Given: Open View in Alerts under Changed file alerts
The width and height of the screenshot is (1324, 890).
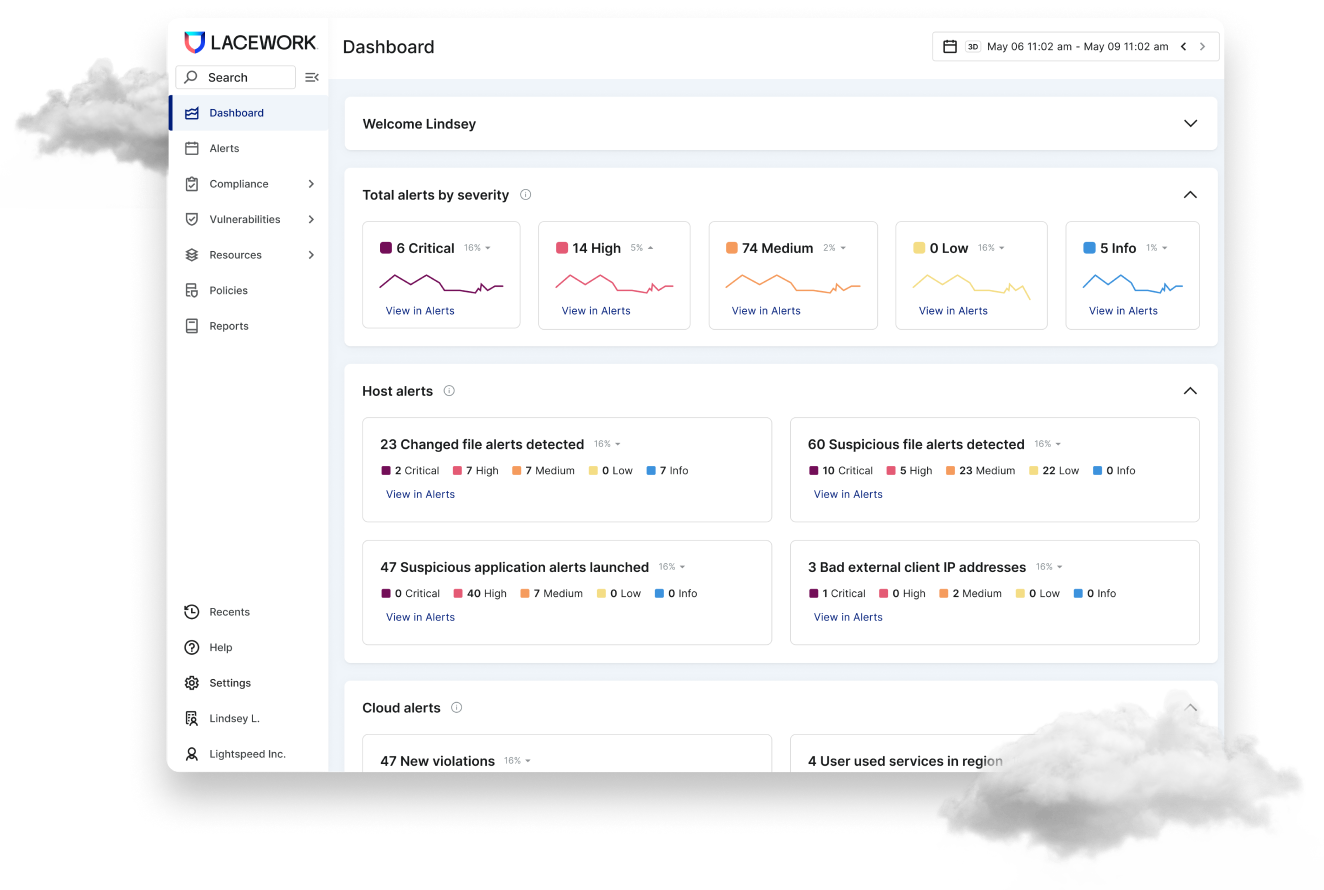Looking at the screenshot, I should [x=420, y=494].
